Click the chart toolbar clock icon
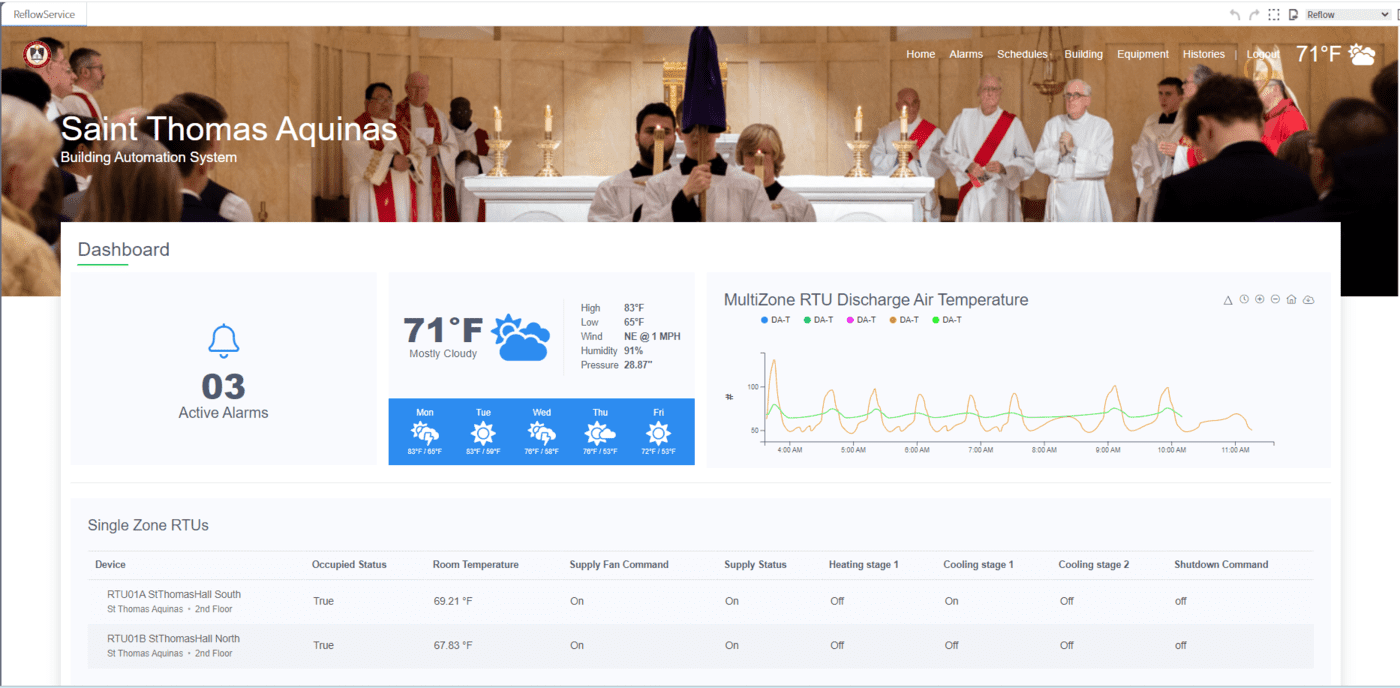The image size is (1400, 688). pos(1244,300)
